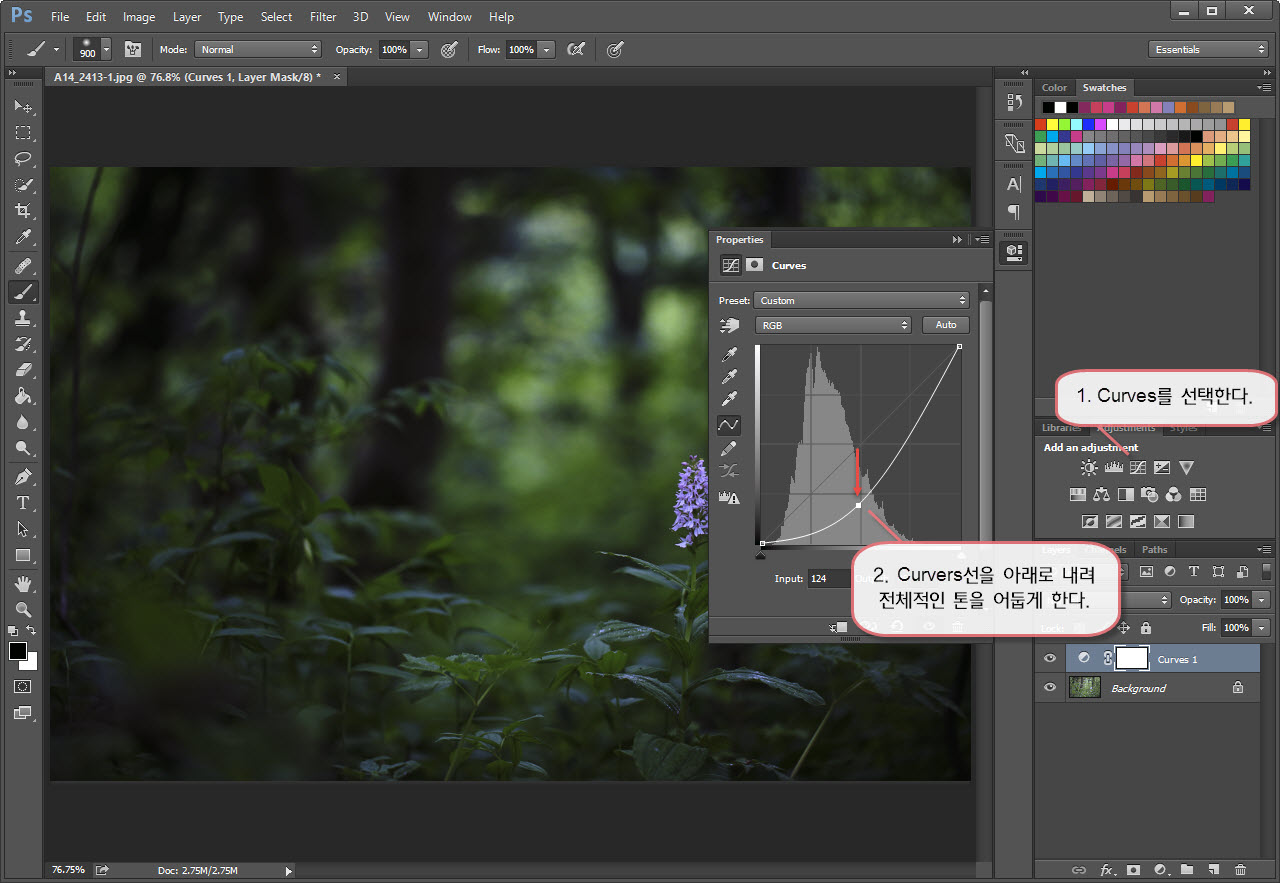Open the Image menu

point(139,16)
